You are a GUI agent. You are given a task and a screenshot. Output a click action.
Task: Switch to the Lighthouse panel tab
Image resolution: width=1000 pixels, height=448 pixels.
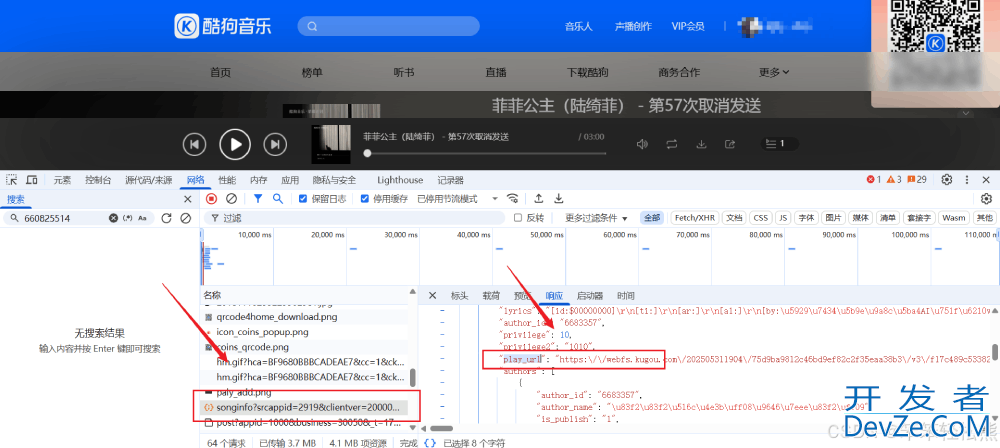click(399, 180)
